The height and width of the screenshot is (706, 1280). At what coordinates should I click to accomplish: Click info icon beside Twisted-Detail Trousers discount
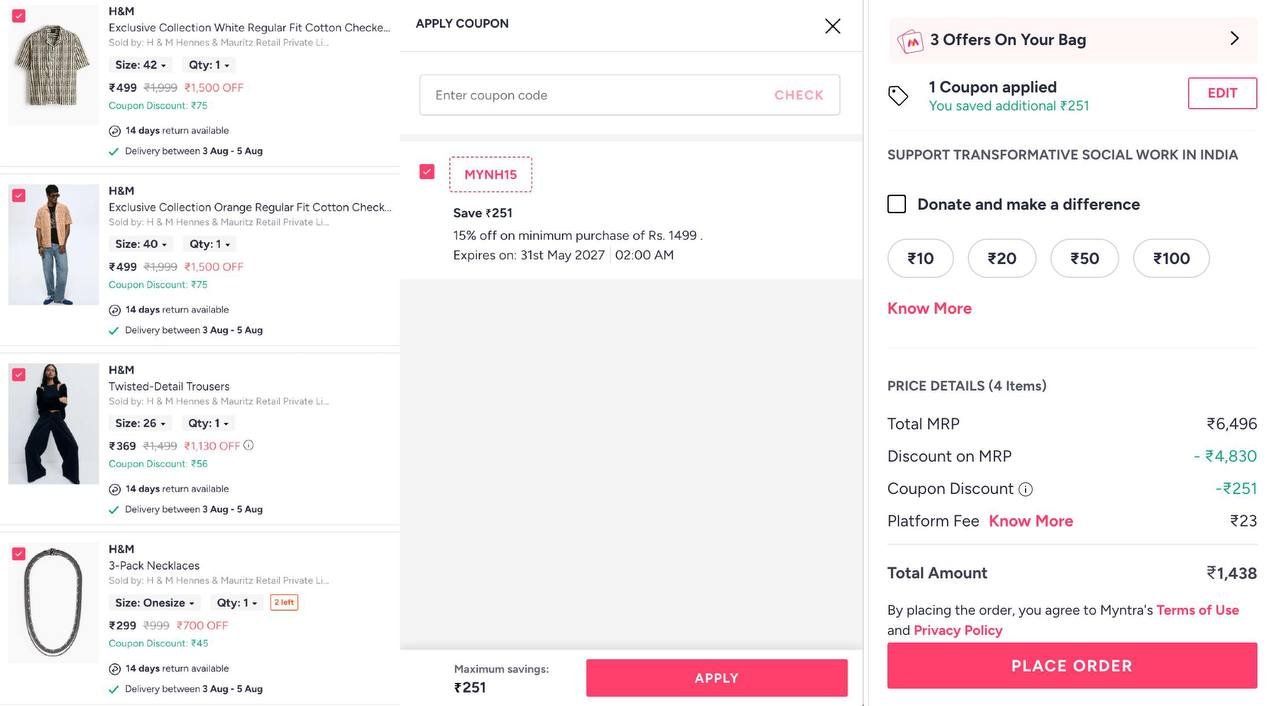(x=249, y=445)
